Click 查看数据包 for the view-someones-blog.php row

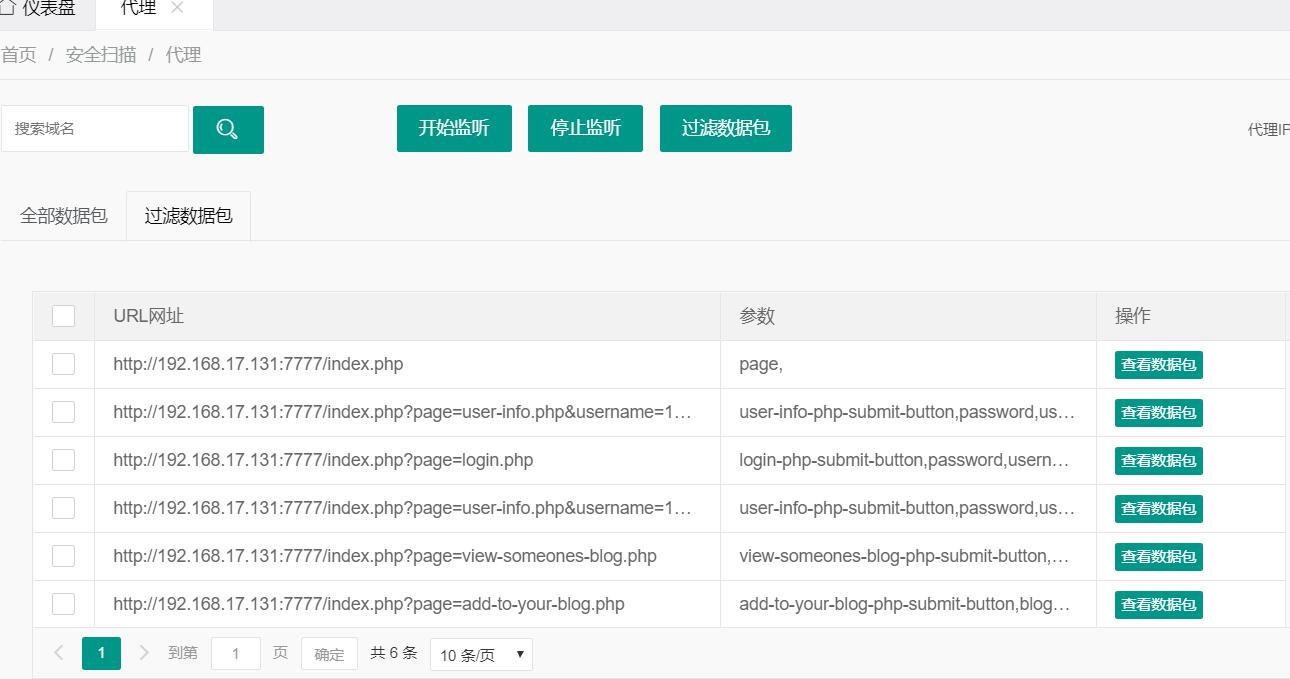point(1158,557)
